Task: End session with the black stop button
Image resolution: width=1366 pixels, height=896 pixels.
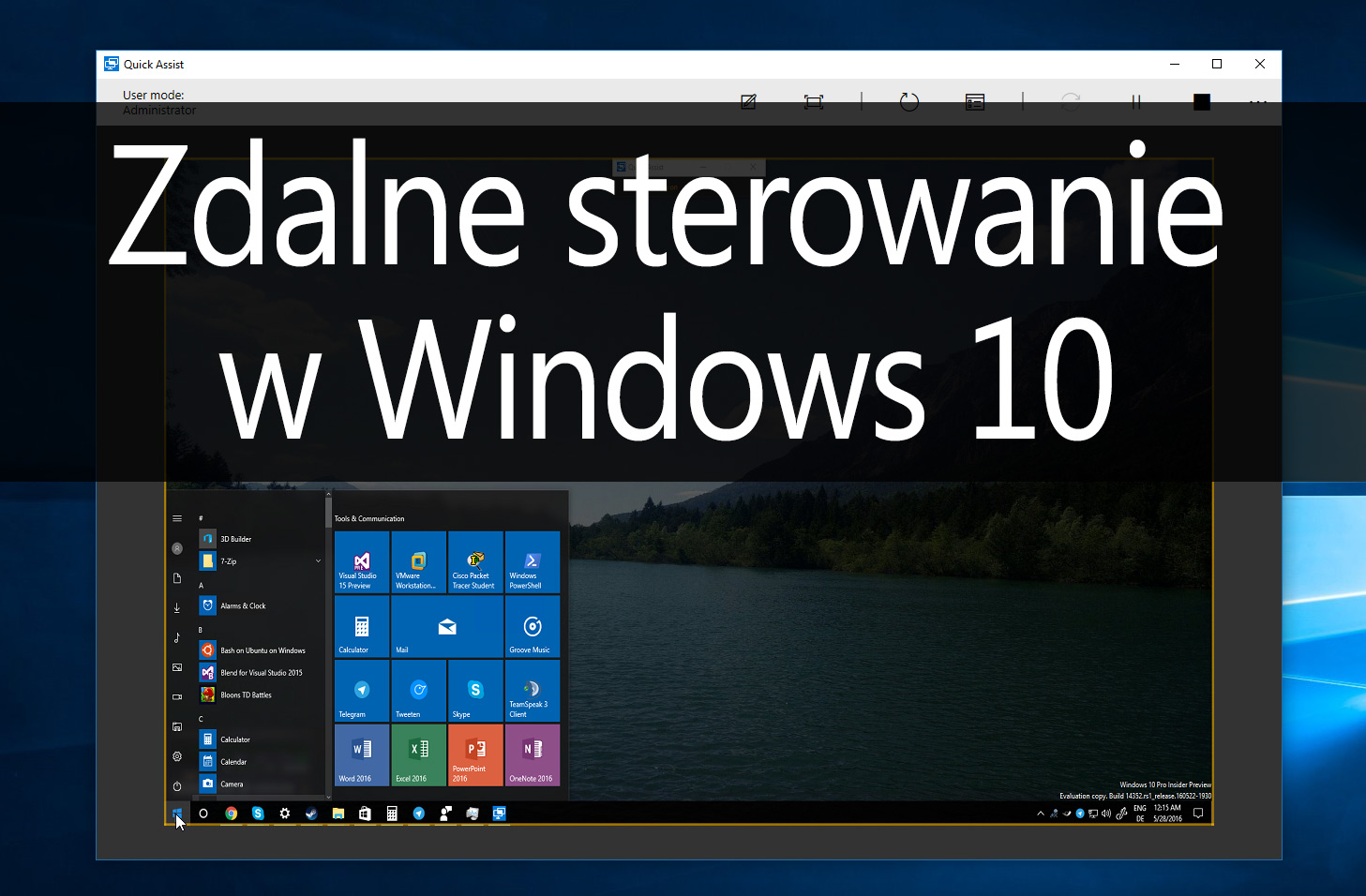Action: coord(1202,101)
